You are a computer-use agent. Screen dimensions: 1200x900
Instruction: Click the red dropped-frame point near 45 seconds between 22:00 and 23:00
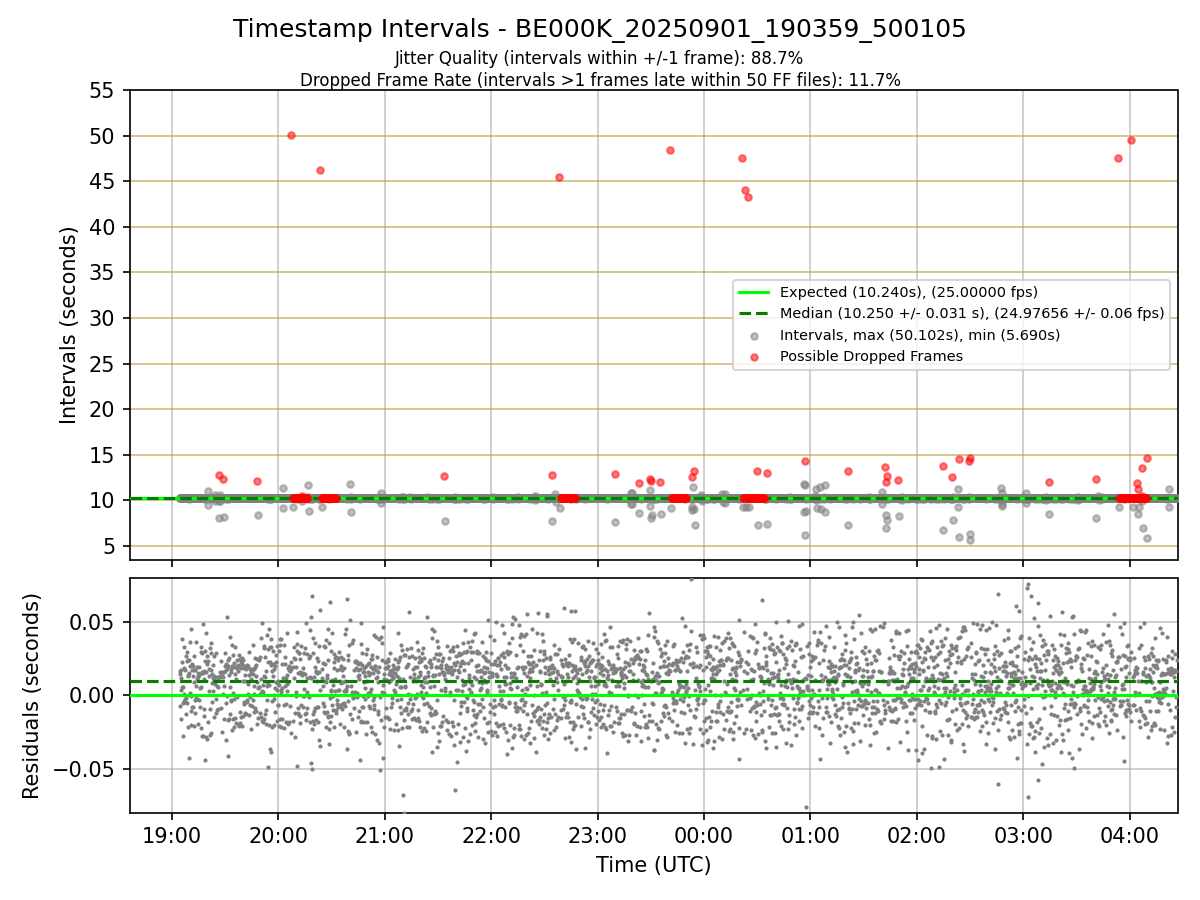point(559,177)
